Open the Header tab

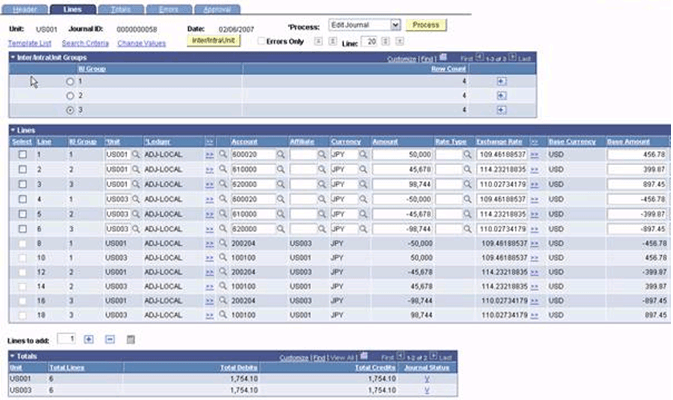(24, 9)
